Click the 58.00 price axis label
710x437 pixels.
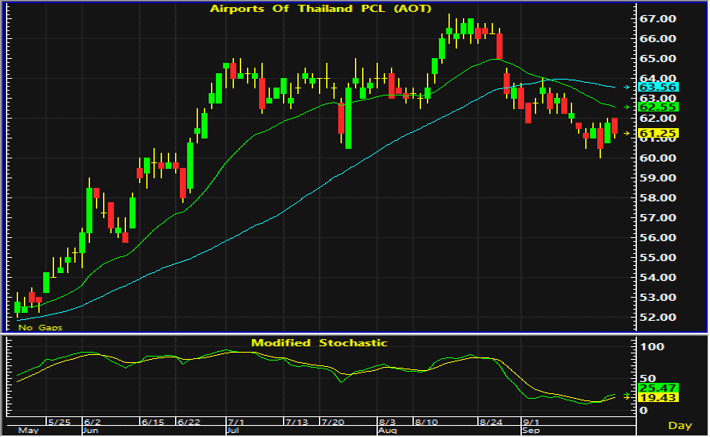(x=657, y=198)
